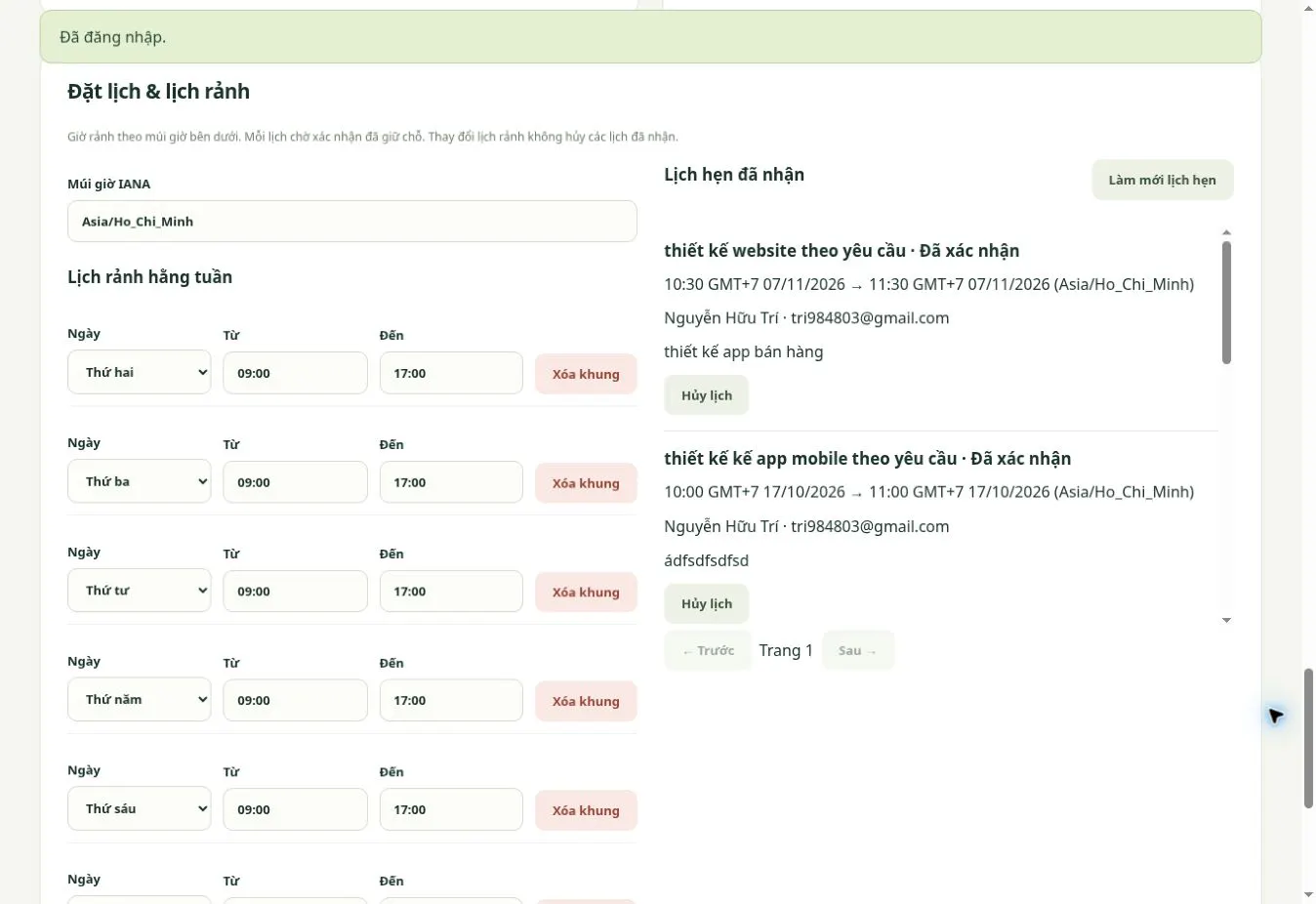Viewport: 1316px width, 904px height.
Task: Expand the Thứ tư day selector
Action: 139,591
